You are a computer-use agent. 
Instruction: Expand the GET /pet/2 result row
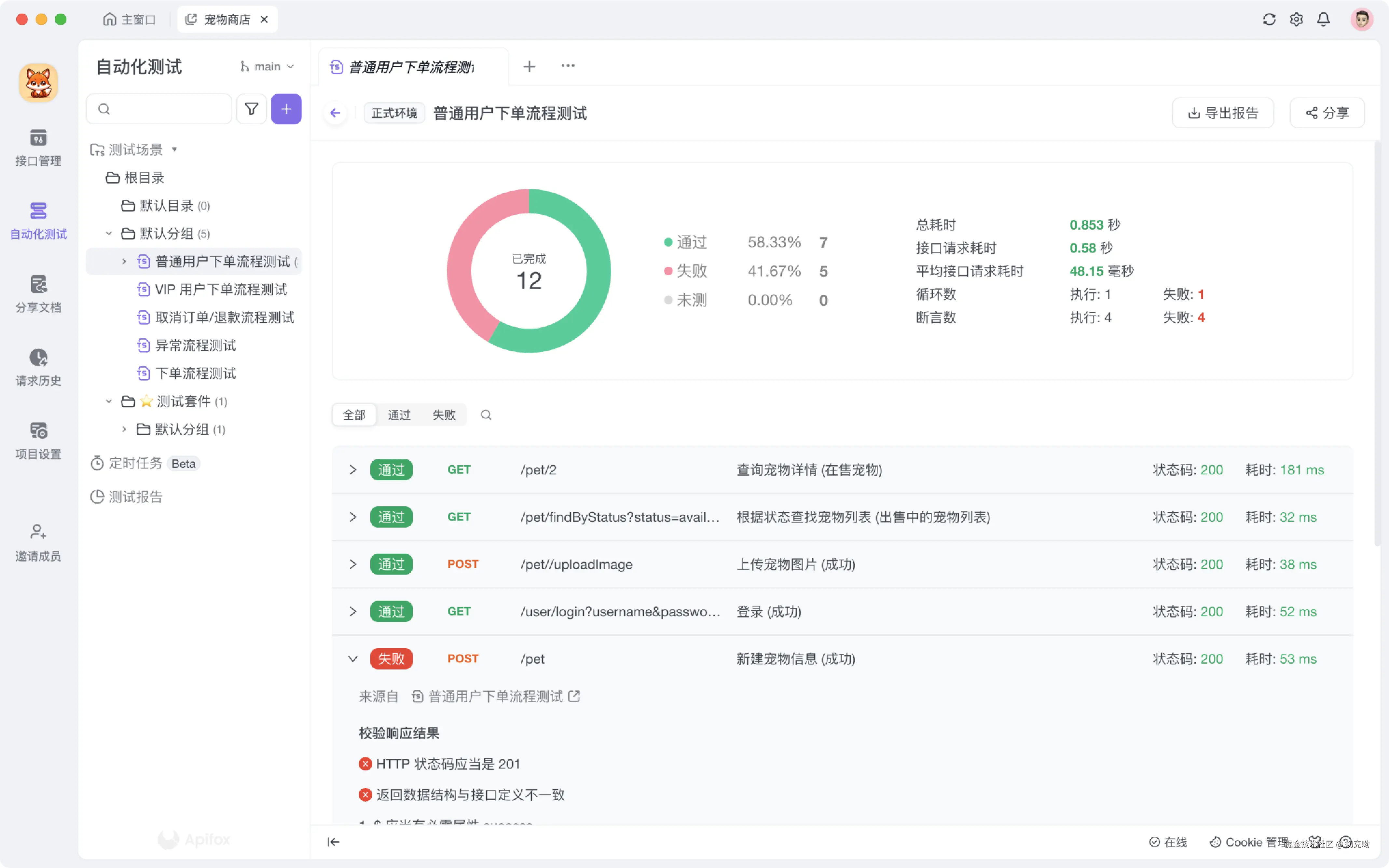tap(352, 469)
